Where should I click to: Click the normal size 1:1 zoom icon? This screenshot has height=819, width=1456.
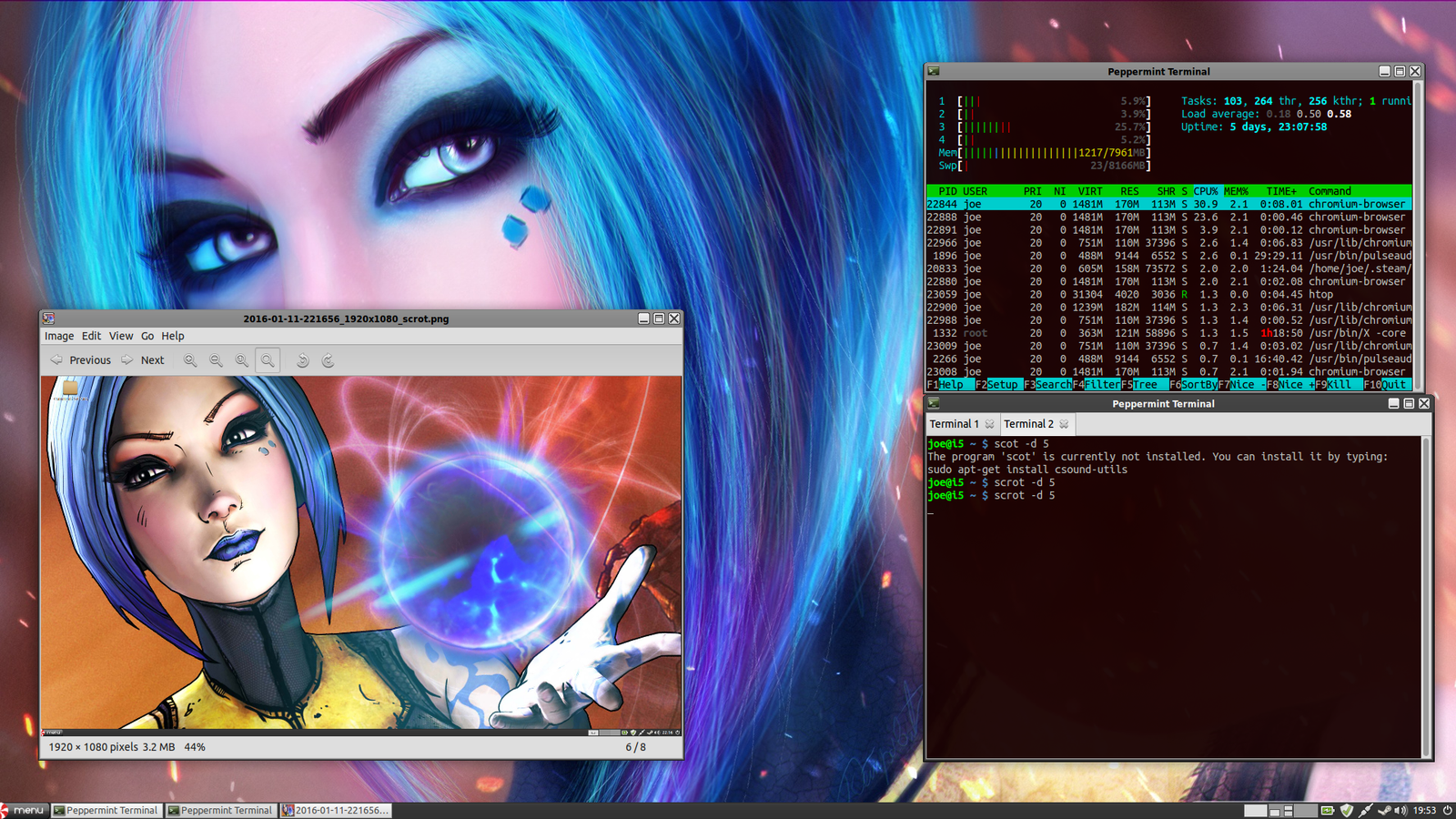241,360
